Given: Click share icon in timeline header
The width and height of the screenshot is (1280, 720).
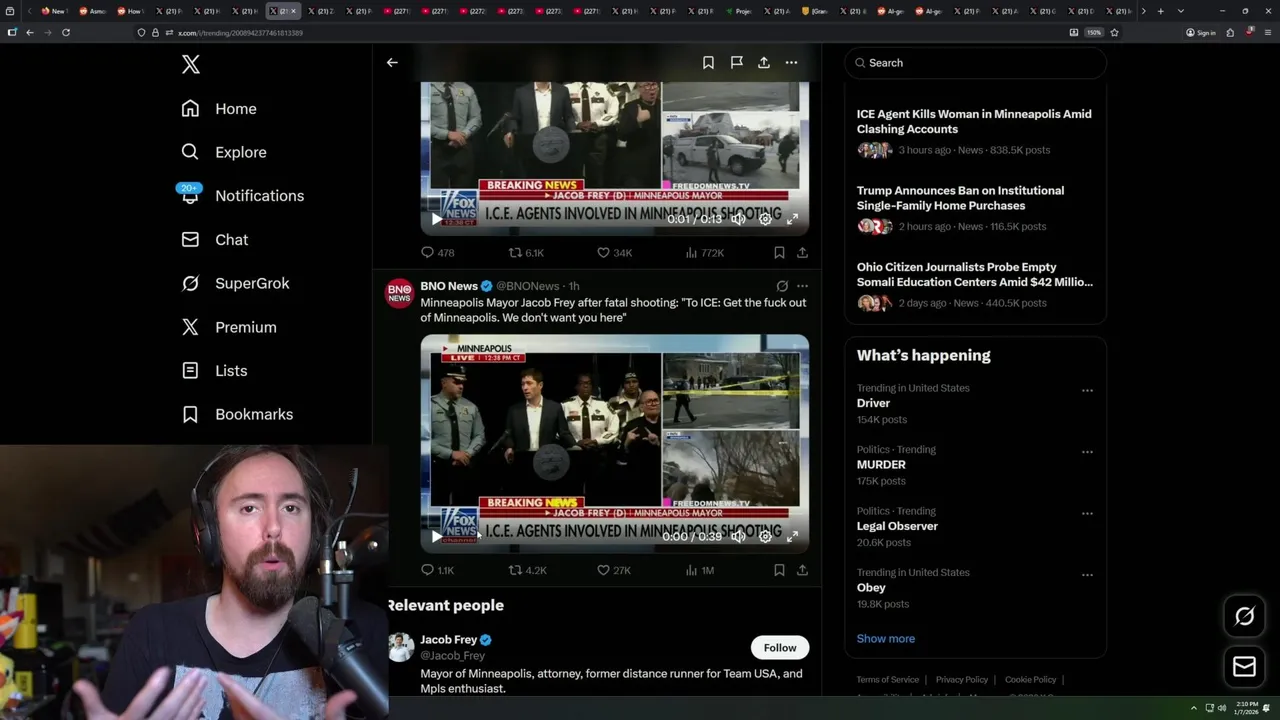Looking at the screenshot, I should coord(764,62).
